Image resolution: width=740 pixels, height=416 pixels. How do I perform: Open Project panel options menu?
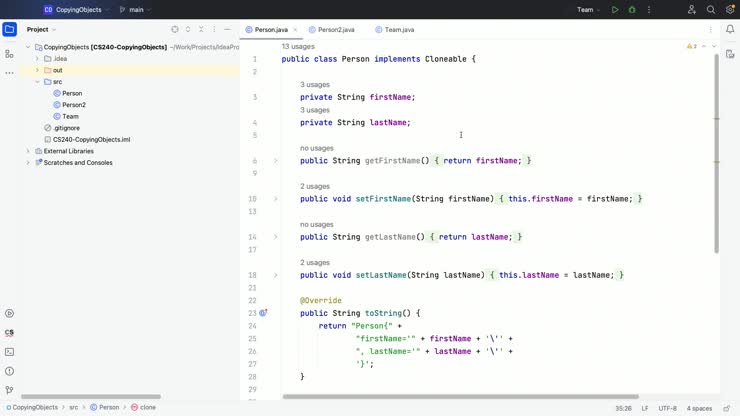point(214,29)
